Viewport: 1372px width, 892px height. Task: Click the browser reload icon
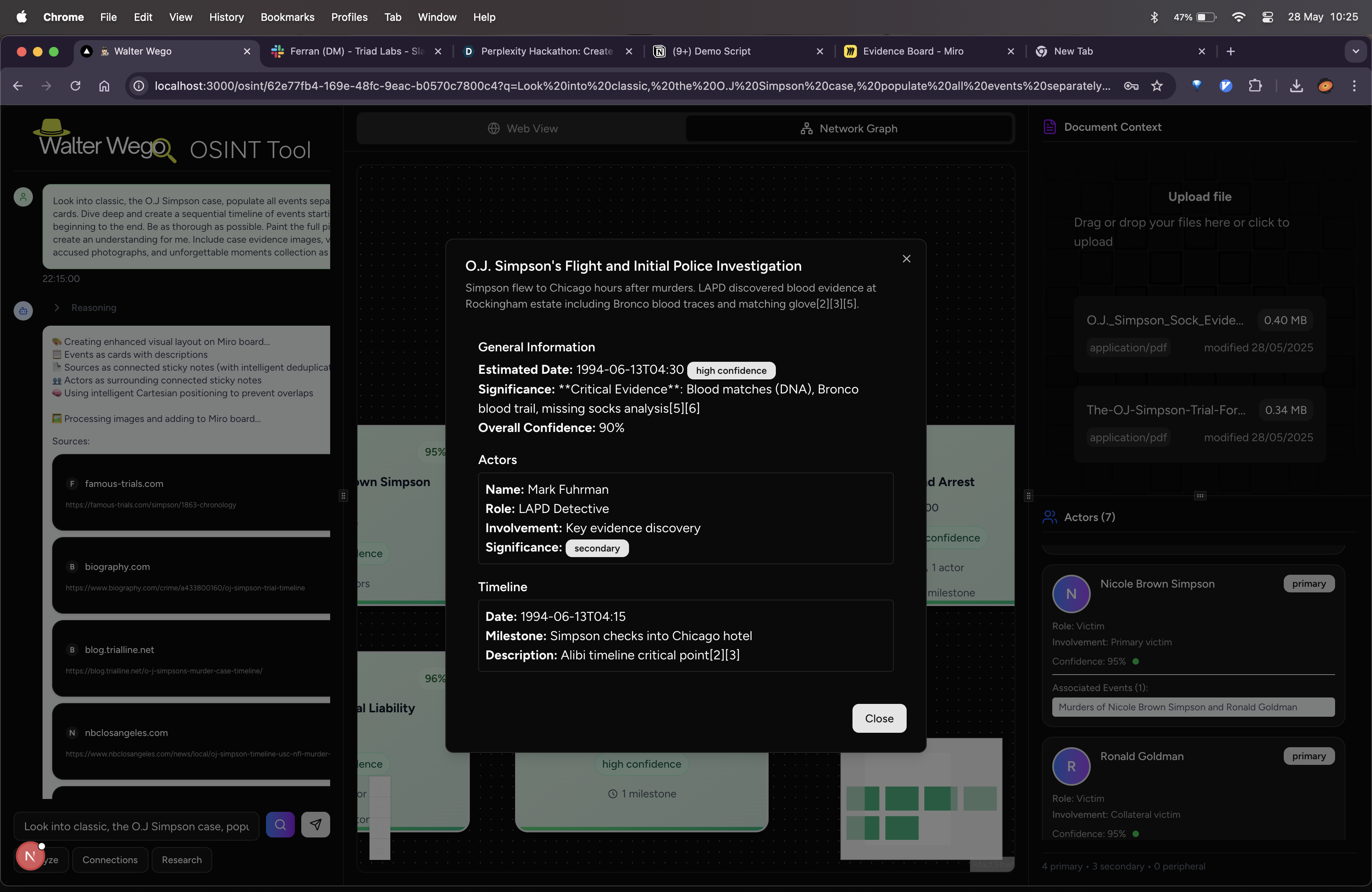(75, 86)
